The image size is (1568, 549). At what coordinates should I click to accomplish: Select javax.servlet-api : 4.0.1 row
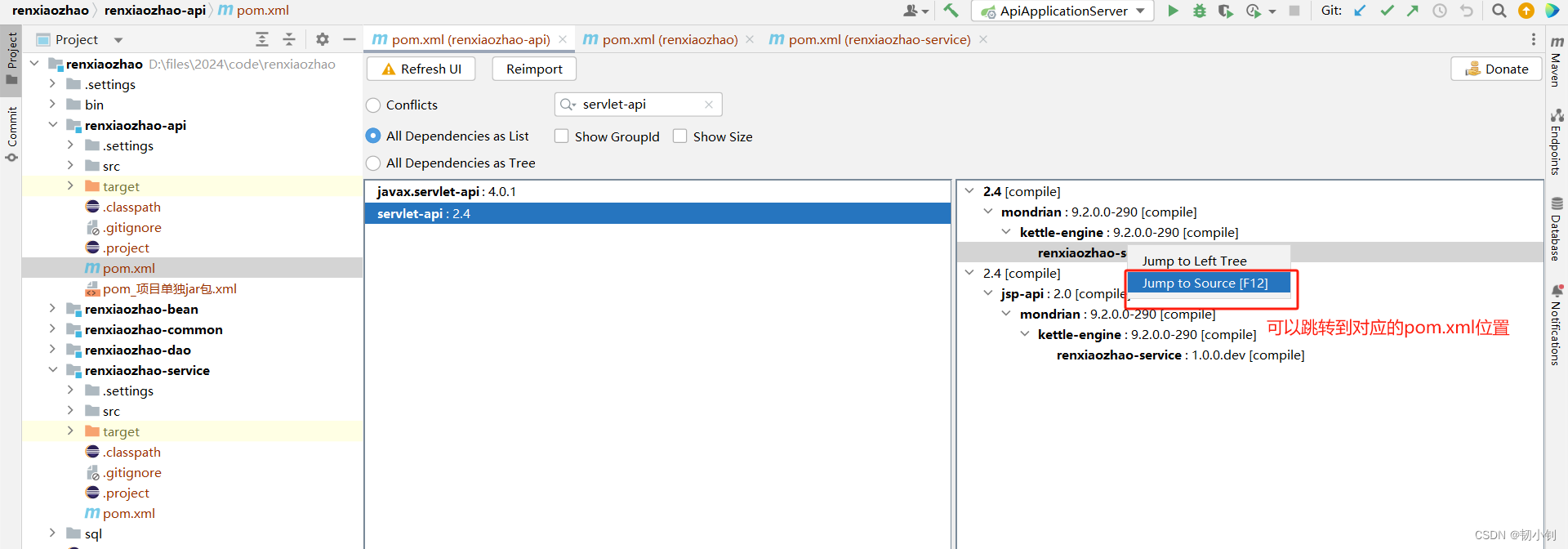coord(657,192)
